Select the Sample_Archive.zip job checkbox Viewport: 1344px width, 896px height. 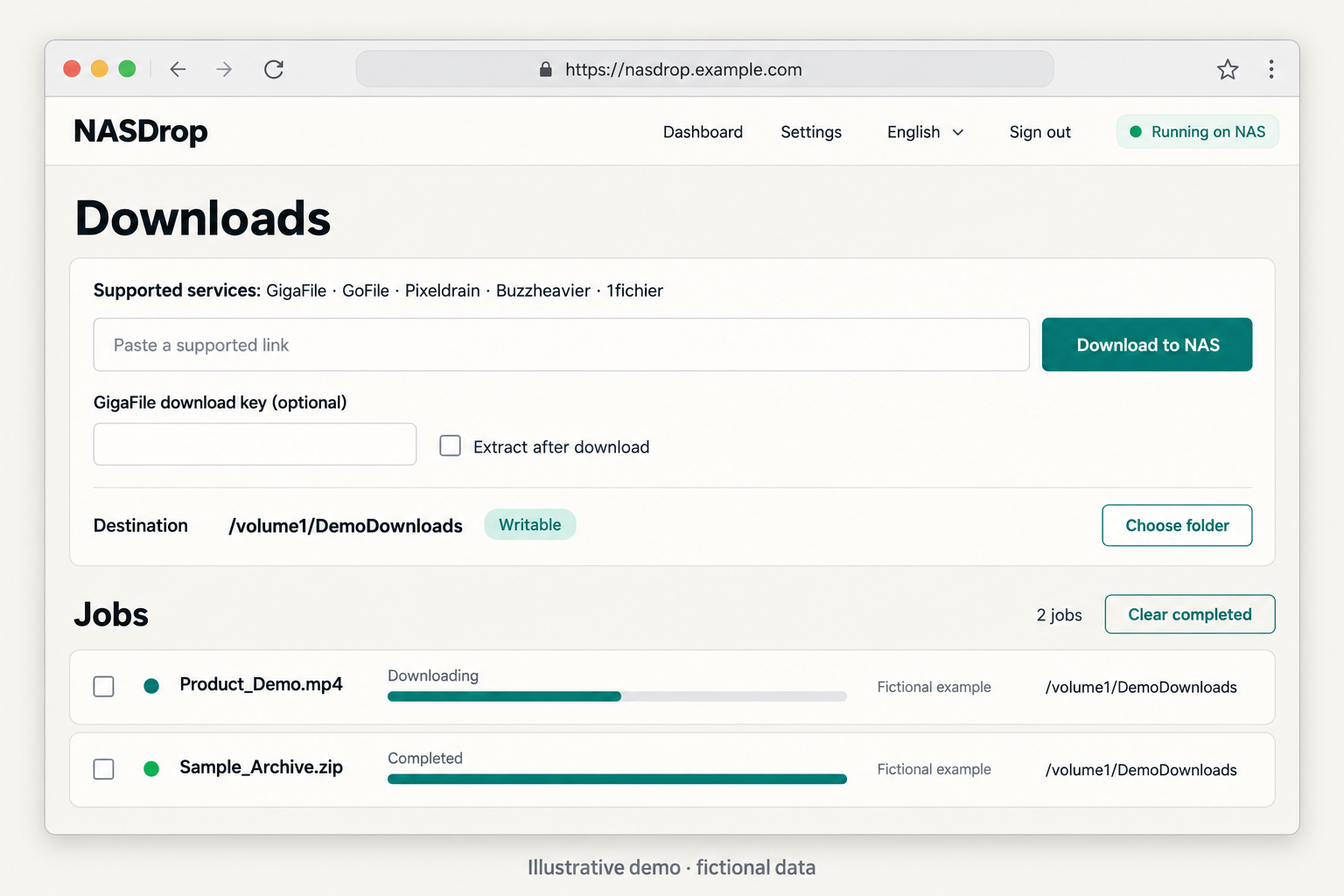(104, 769)
